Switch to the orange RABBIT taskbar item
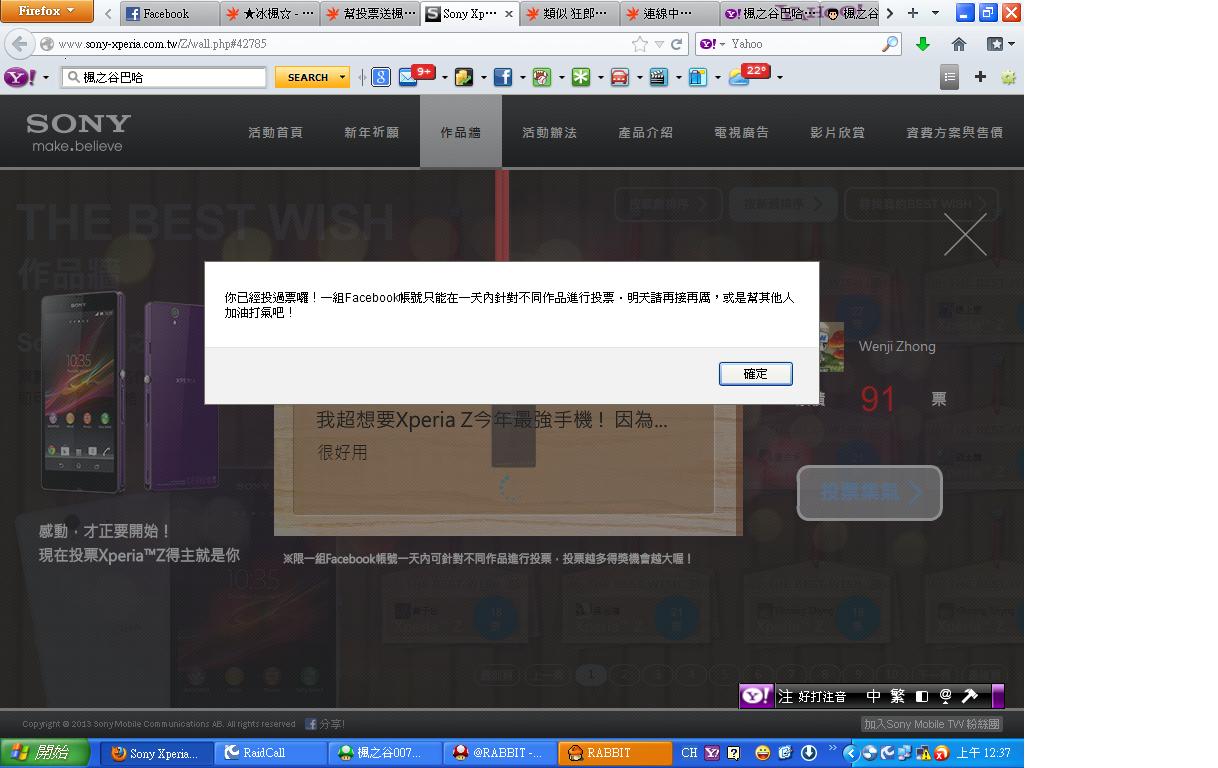This screenshot has width=1218, height=768. tap(614, 753)
